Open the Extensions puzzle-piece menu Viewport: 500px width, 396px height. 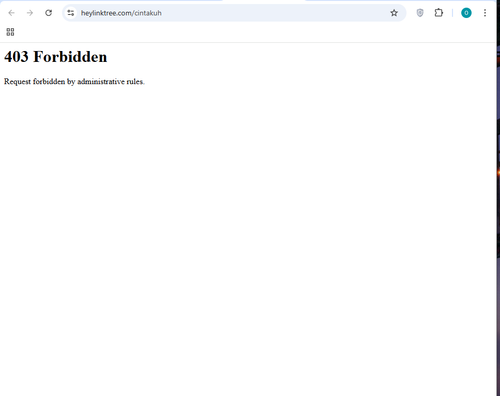coord(439,13)
